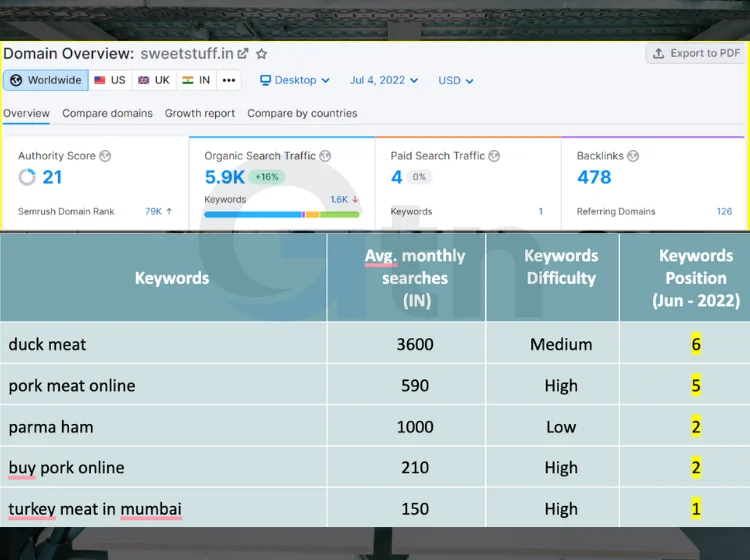Click the Authority Score donut chart icon
Image resolution: width=750 pixels, height=560 pixels.
(27, 178)
